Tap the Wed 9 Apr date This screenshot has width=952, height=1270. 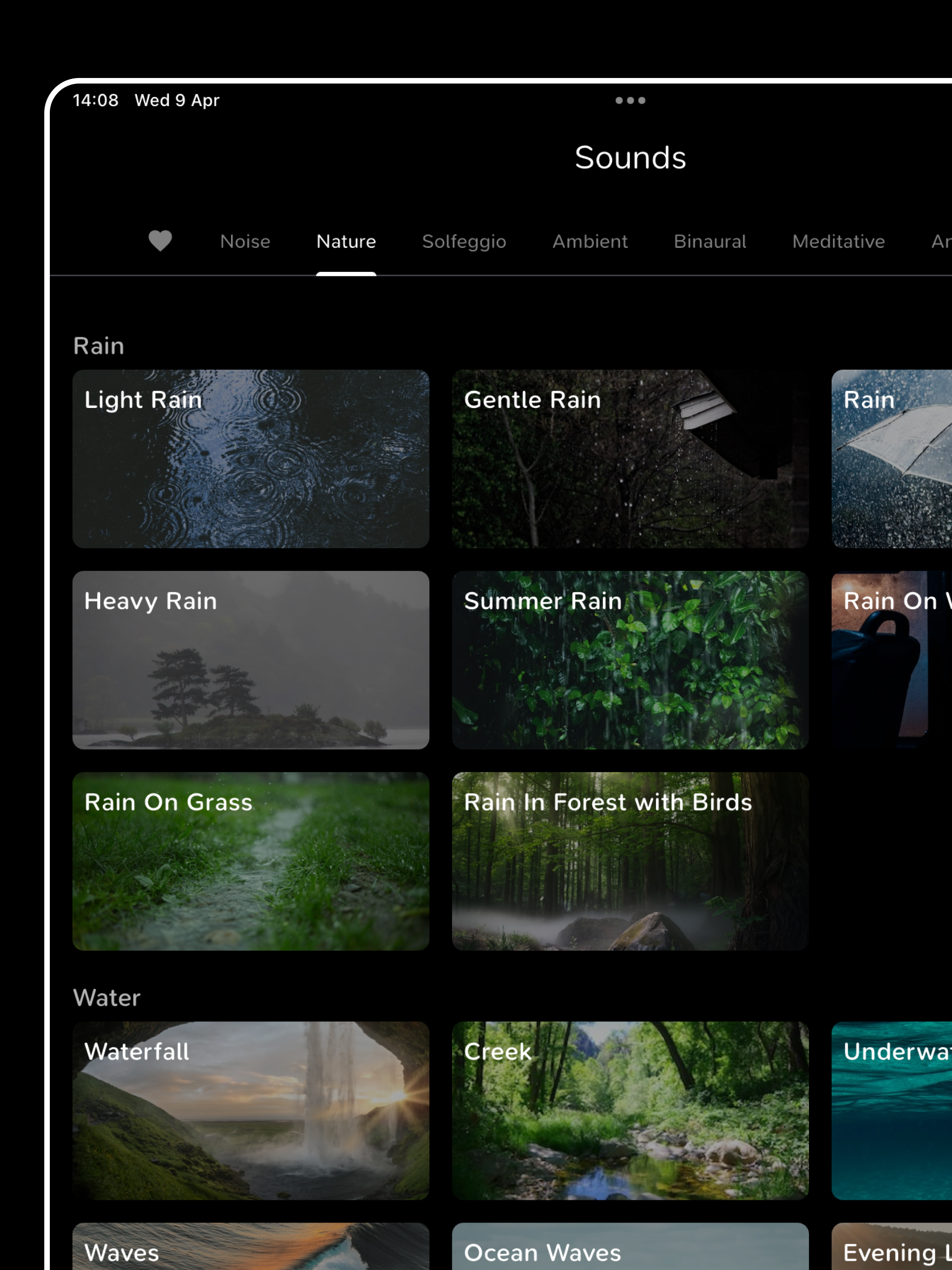point(177,101)
